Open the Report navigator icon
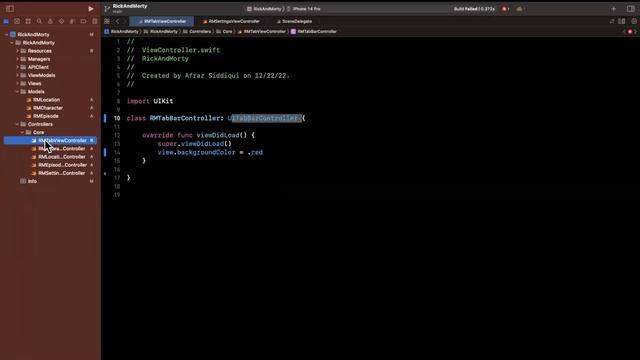 coord(94,21)
